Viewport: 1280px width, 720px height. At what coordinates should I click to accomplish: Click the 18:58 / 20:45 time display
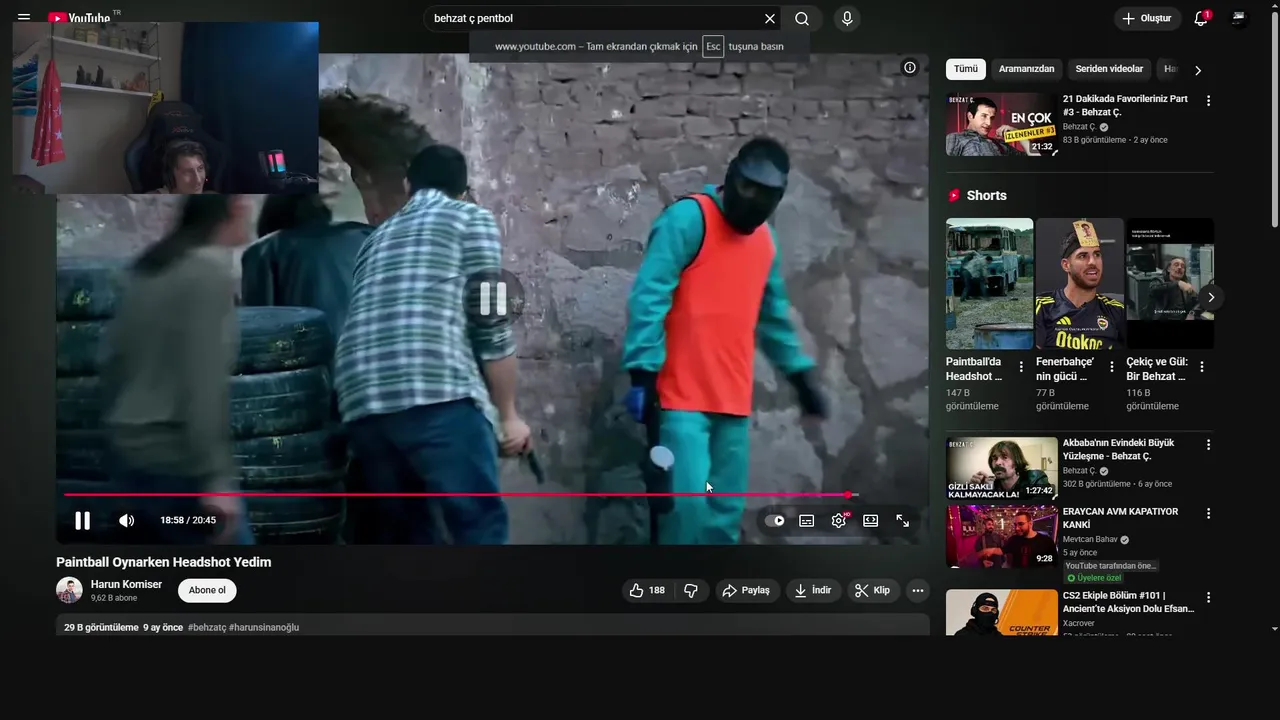tap(188, 520)
